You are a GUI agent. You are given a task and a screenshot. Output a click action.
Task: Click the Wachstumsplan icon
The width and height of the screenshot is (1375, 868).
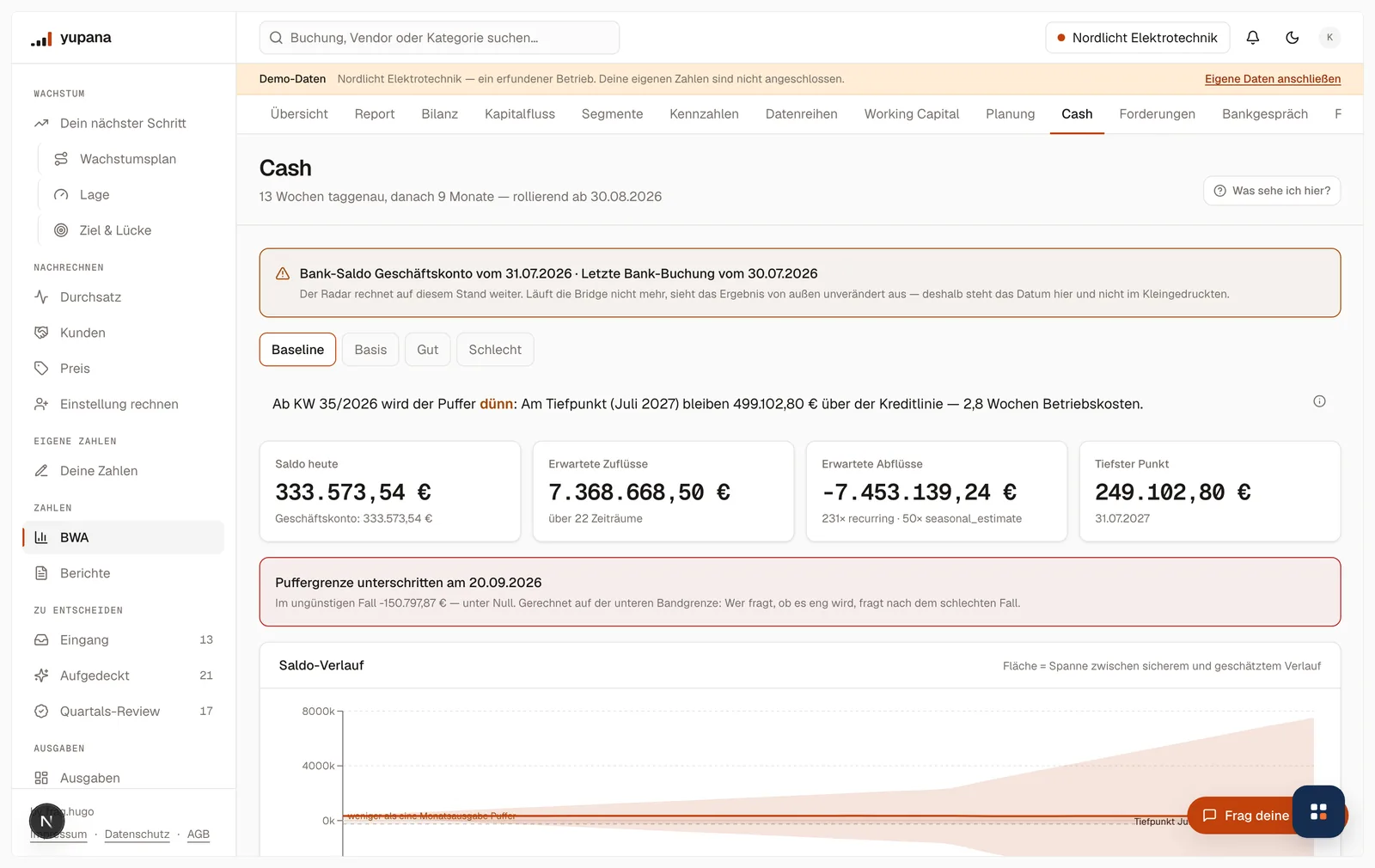(x=61, y=159)
